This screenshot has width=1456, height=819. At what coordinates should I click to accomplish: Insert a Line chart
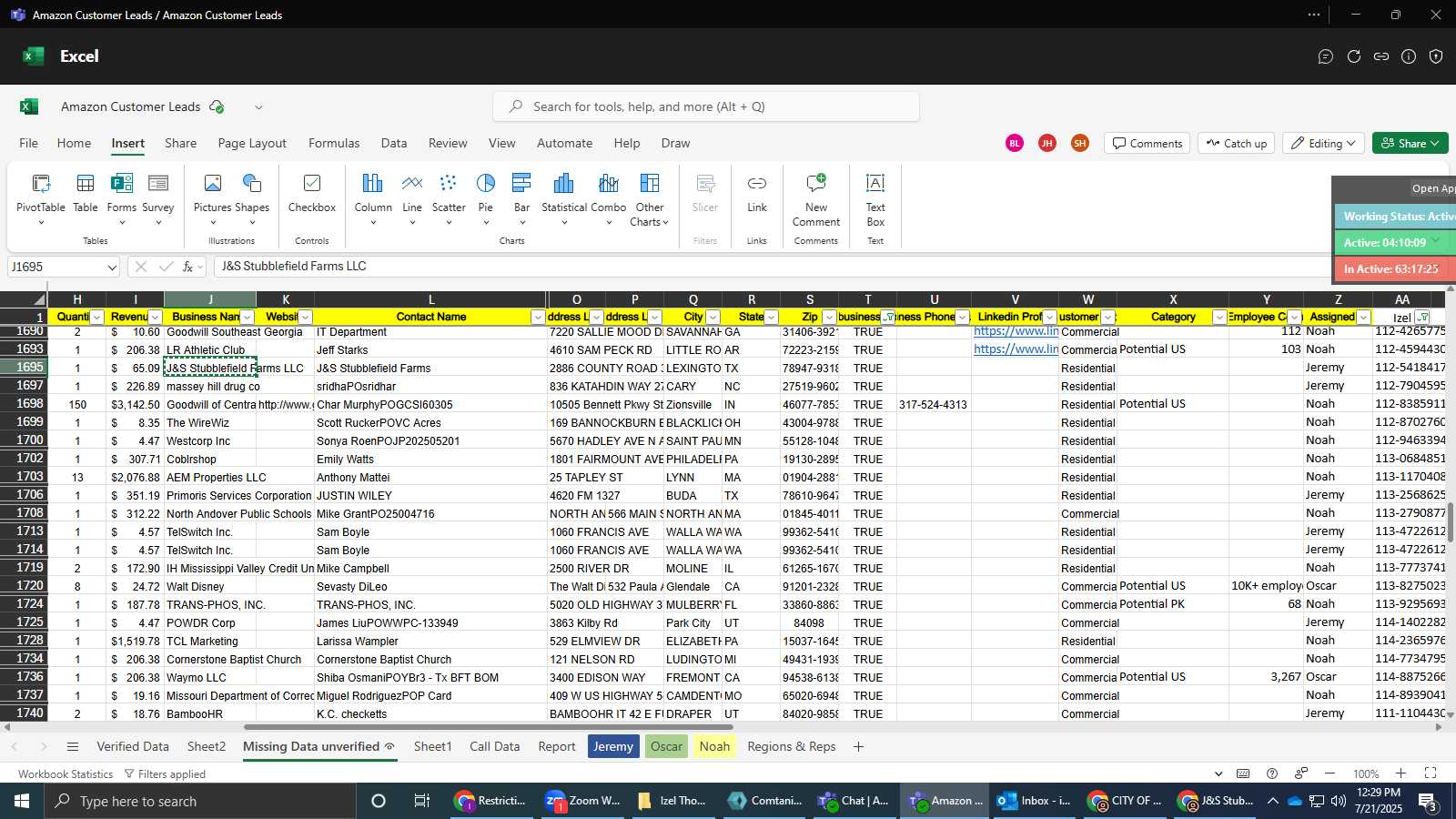pyautogui.click(x=412, y=198)
